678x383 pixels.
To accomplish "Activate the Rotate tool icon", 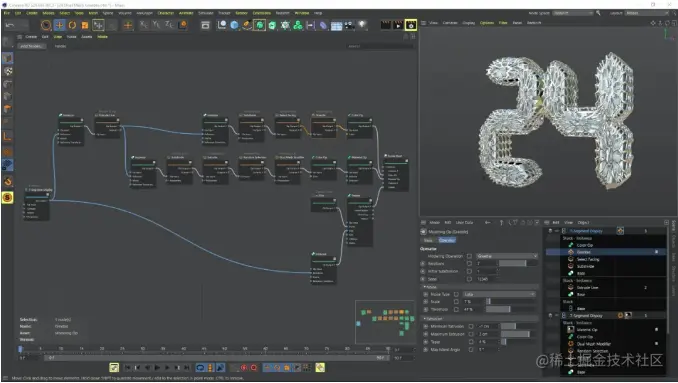I will pos(72,25).
